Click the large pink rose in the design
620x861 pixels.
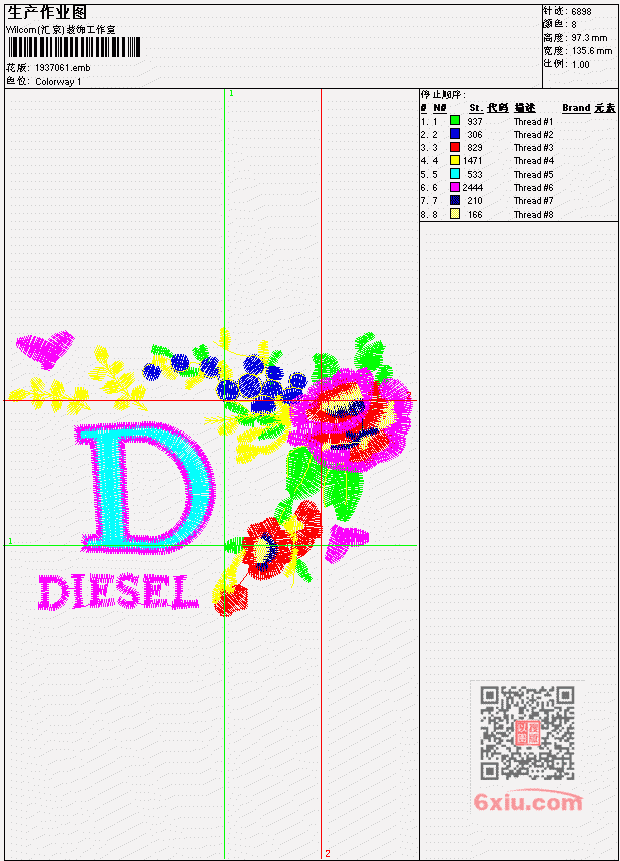pos(351,419)
